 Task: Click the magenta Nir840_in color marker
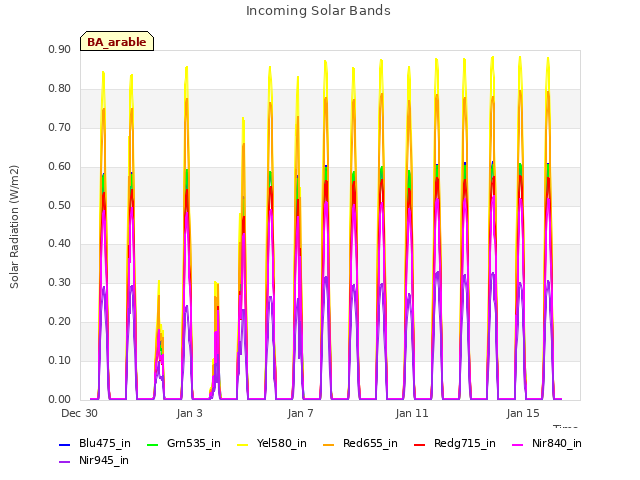click(x=518, y=444)
